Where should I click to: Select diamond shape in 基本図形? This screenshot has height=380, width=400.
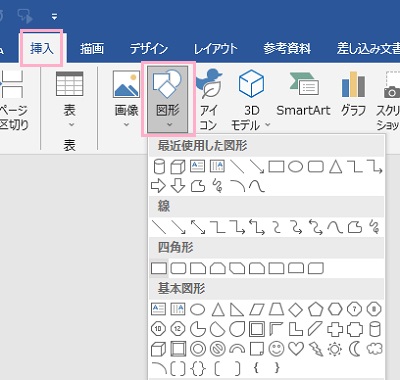coord(296,309)
